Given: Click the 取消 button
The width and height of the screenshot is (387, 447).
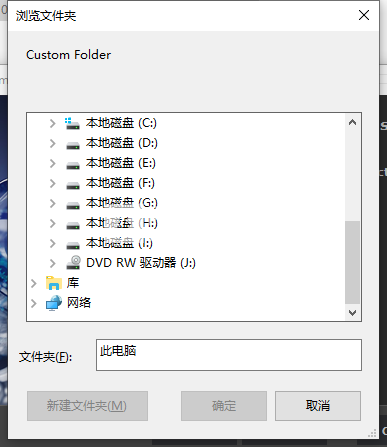Looking at the screenshot, I should pos(318,406).
